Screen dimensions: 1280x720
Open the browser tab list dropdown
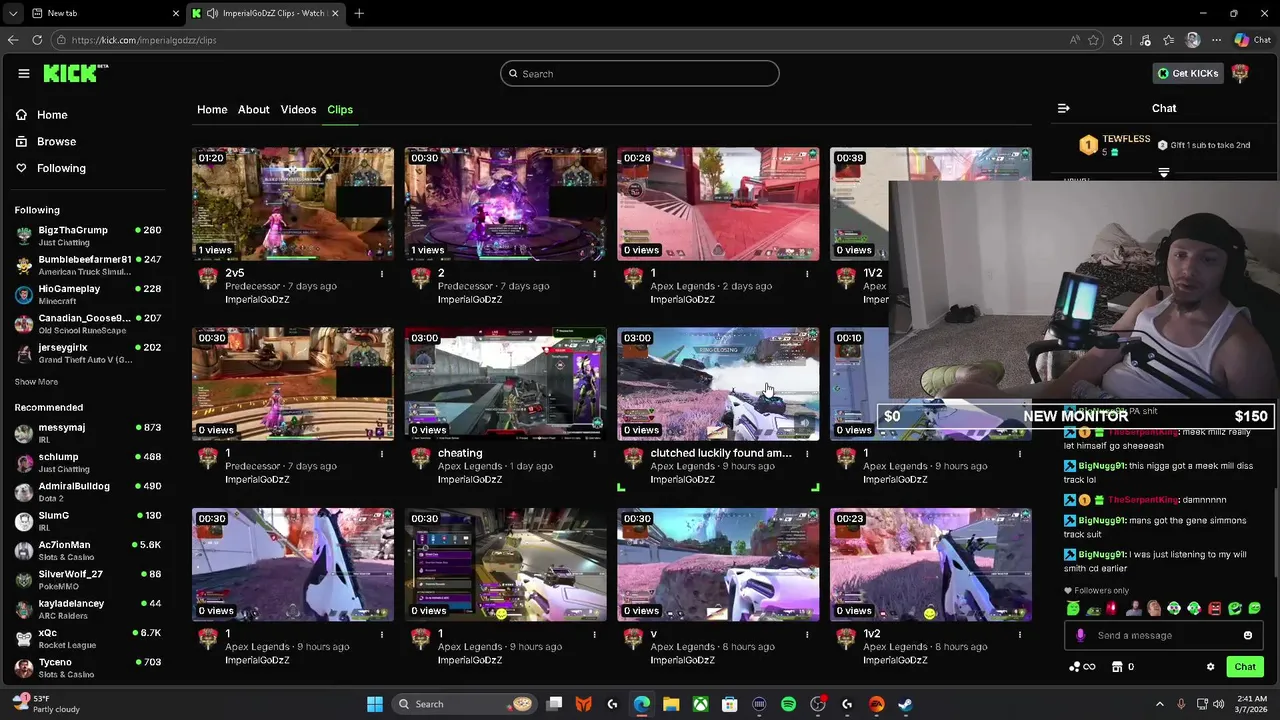(x=13, y=13)
